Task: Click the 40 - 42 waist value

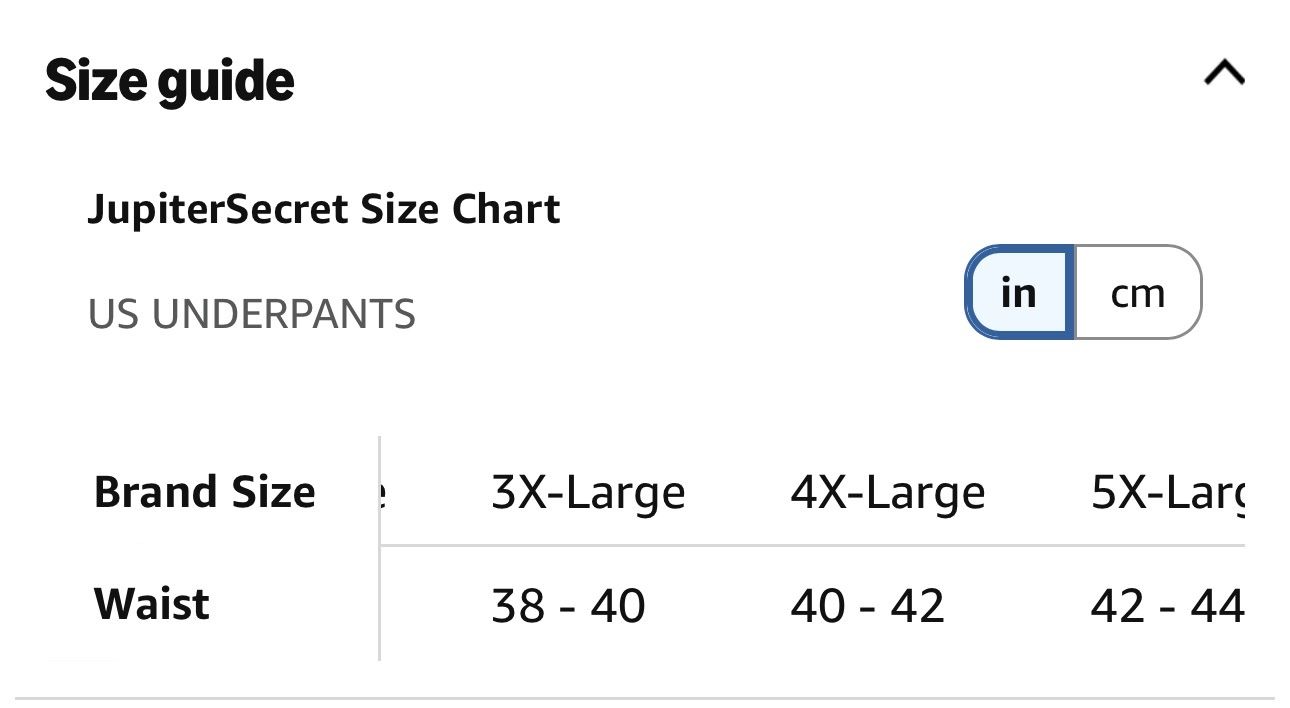Action: pos(867,606)
